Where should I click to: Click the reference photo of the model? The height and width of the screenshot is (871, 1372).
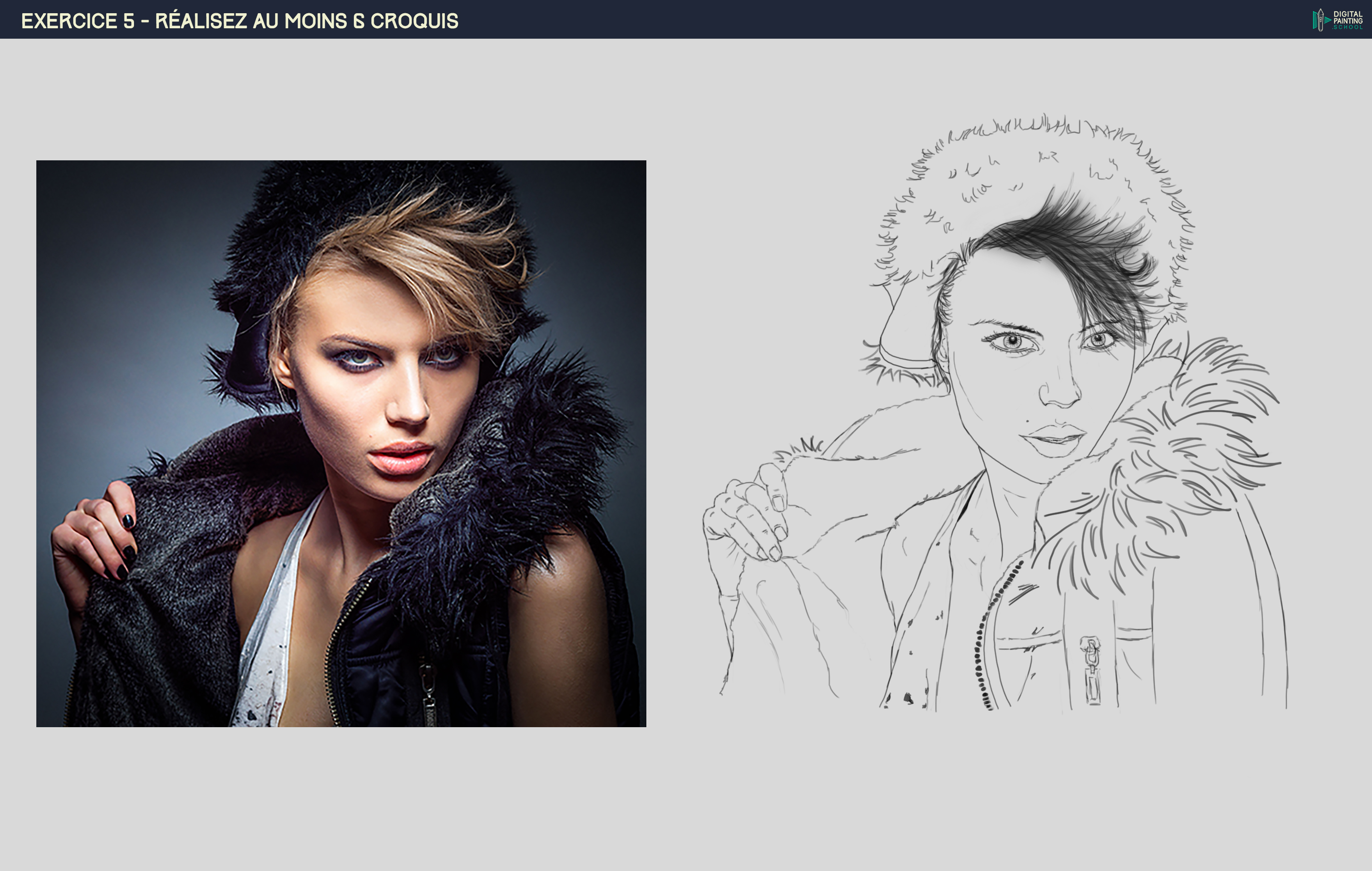tap(342, 450)
